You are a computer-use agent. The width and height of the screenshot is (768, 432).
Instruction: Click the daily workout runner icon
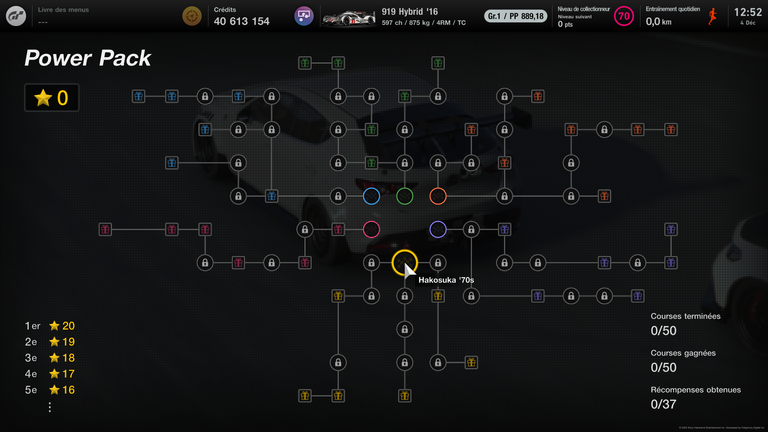pyautogui.click(x=713, y=16)
